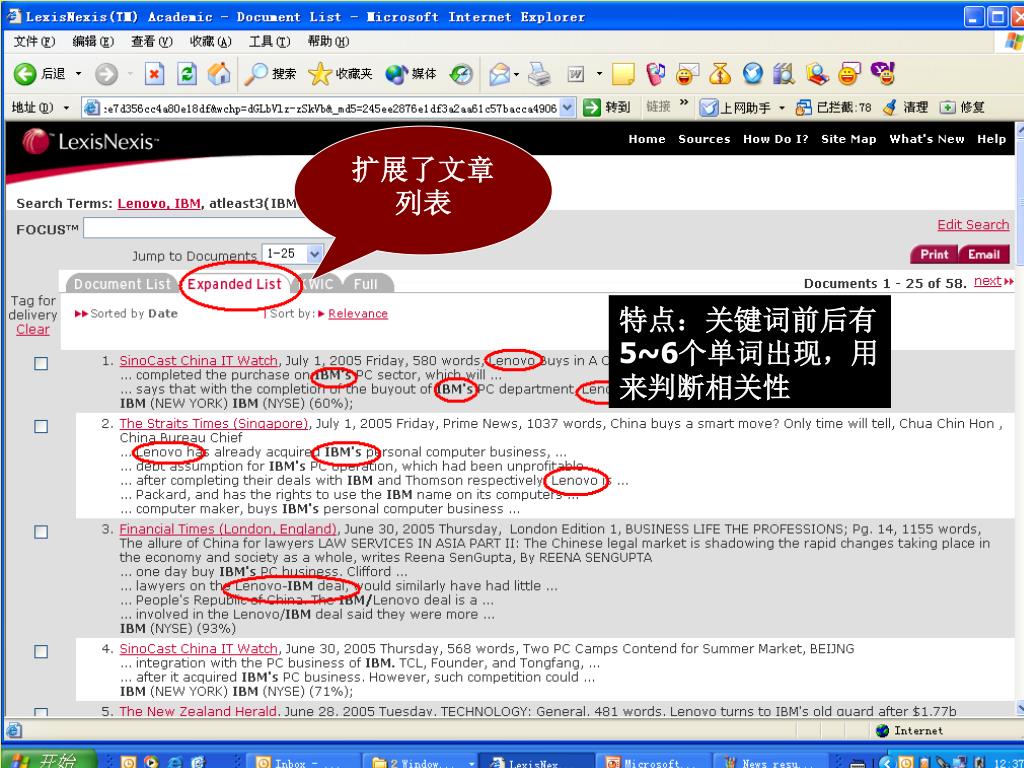The width and height of the screenshot is (1024, 768).
Task: Open the Jump to Documents 1-25 dropdown
Action: tap(293, 253)
